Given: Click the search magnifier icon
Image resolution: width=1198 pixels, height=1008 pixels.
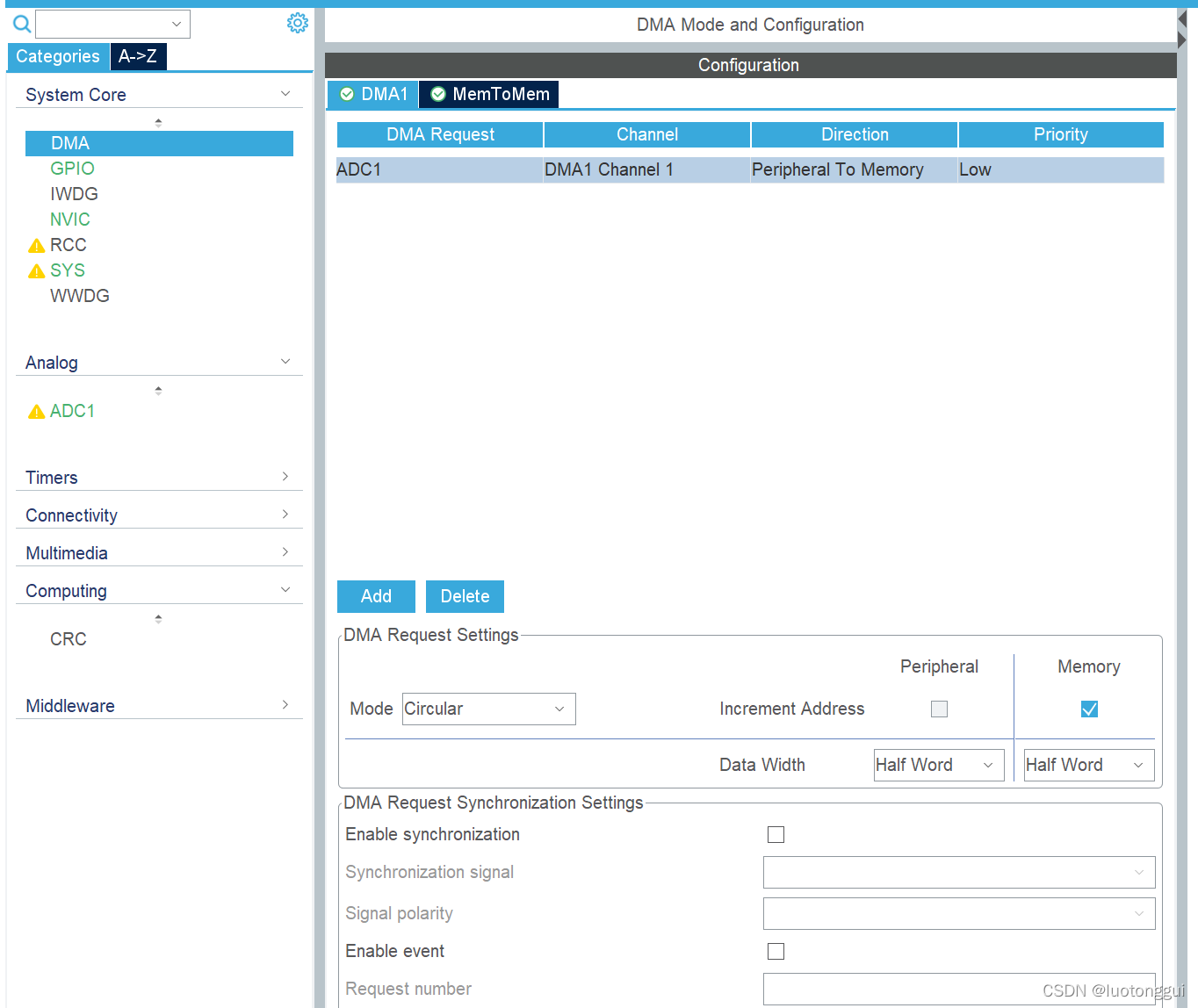Looking at the screenshot, I should (x=22, y=24).
